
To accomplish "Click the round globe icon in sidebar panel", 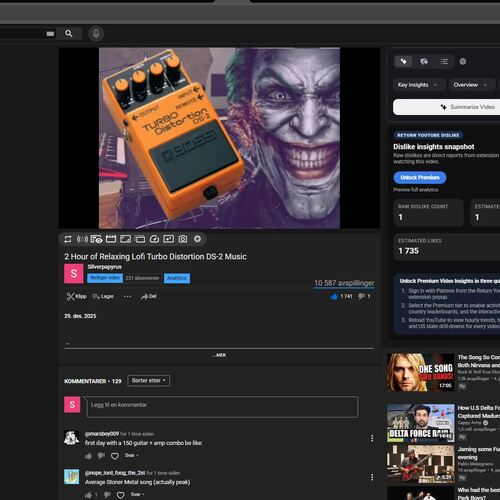I will [463, 61].
